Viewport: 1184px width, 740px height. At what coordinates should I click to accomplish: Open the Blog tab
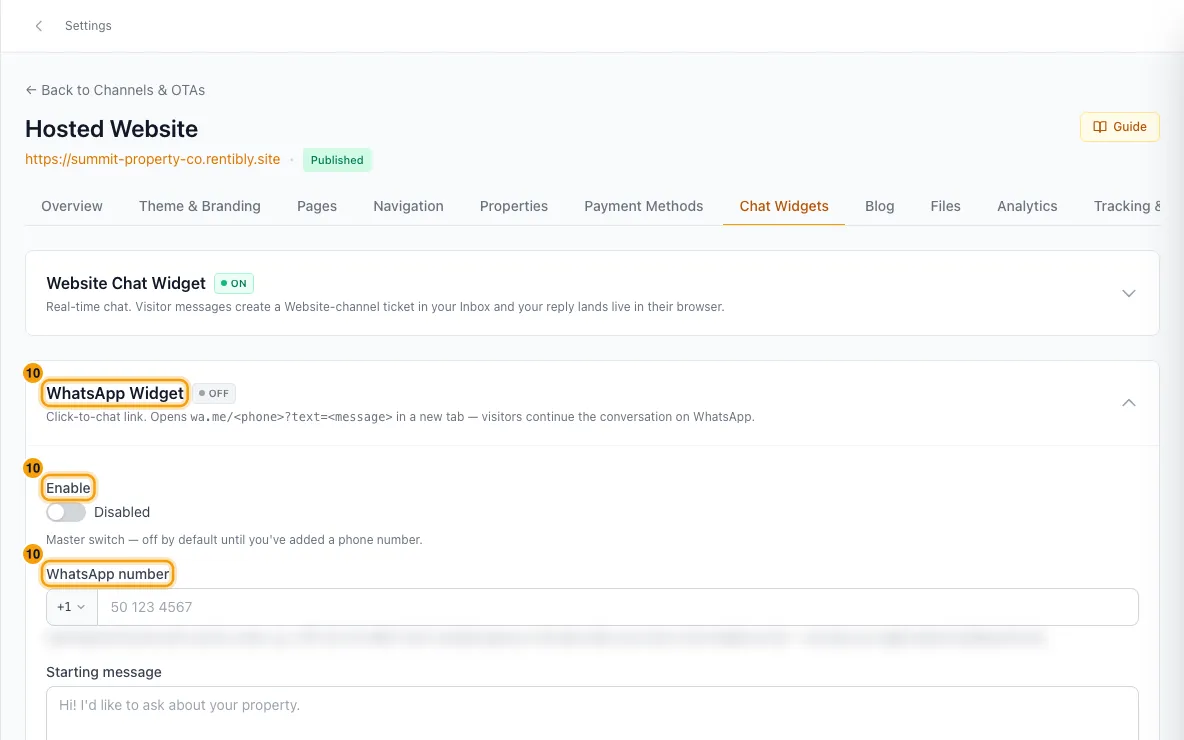(x=879, y=206)
